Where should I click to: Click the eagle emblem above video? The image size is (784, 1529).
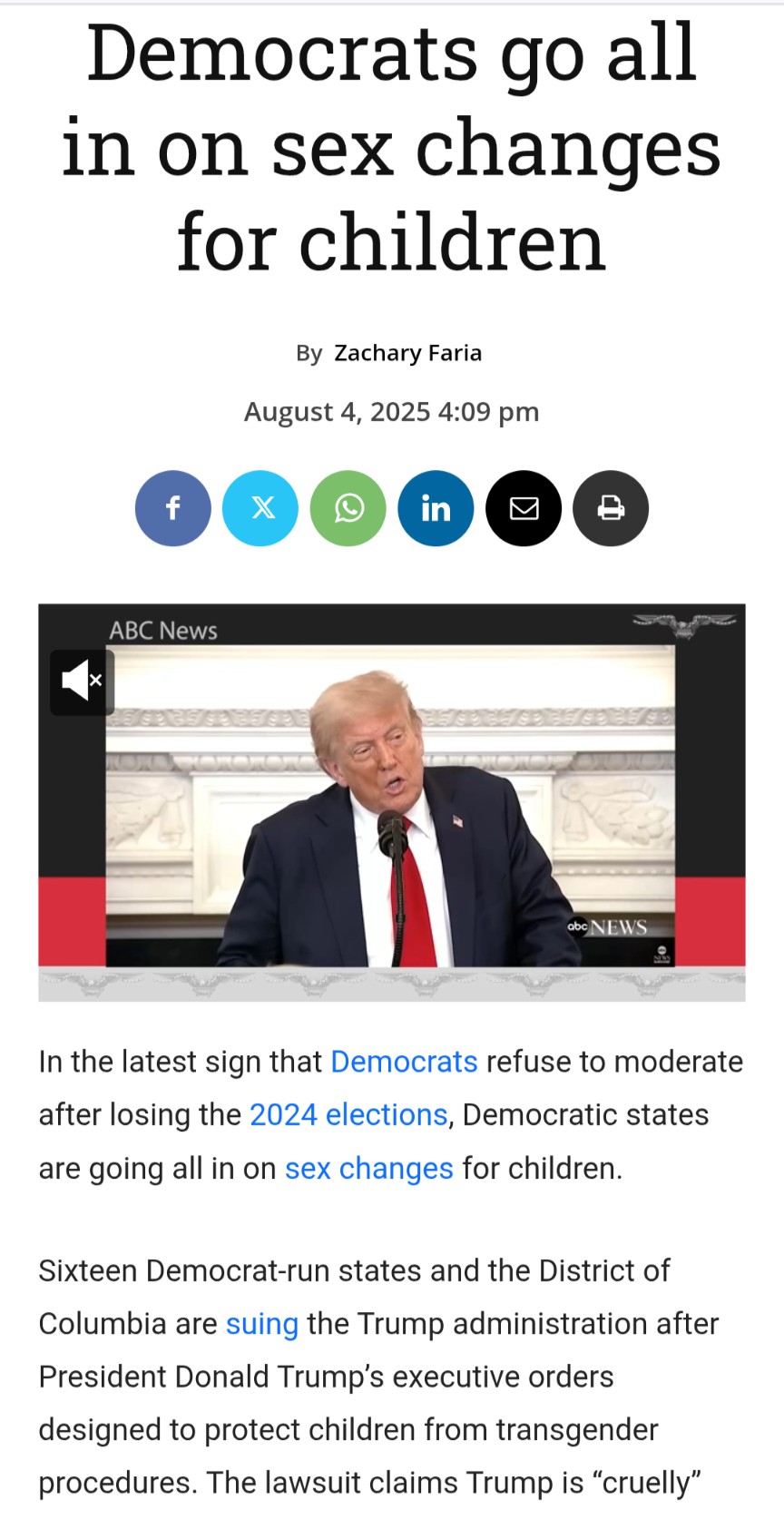684,624
